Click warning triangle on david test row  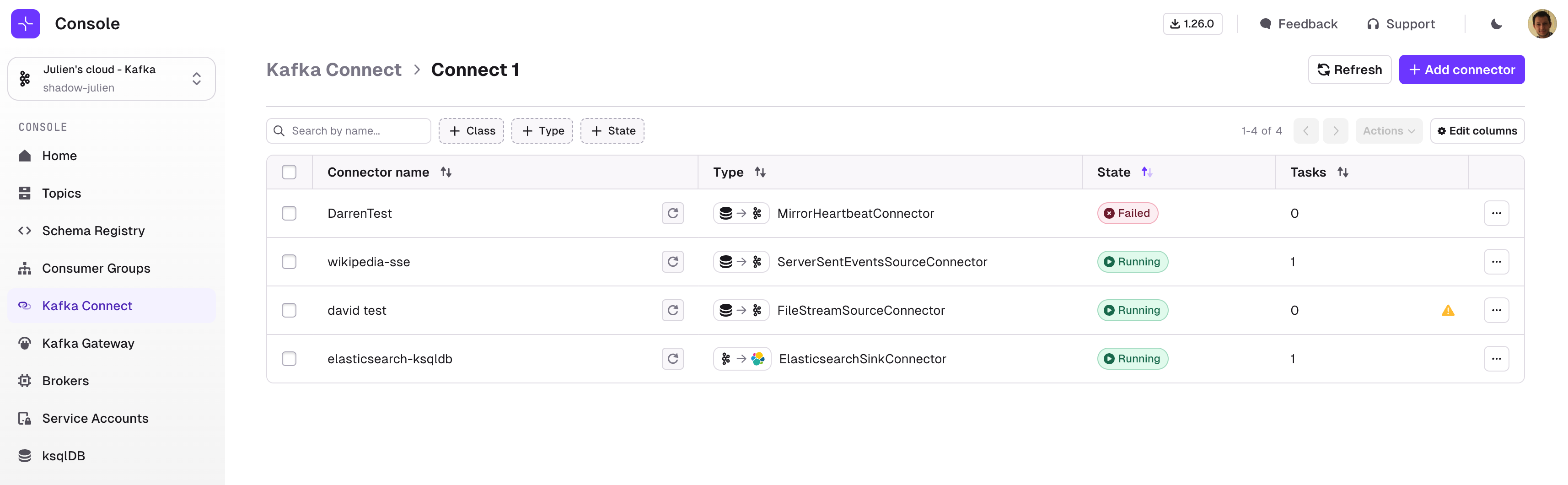(1448, 310)
